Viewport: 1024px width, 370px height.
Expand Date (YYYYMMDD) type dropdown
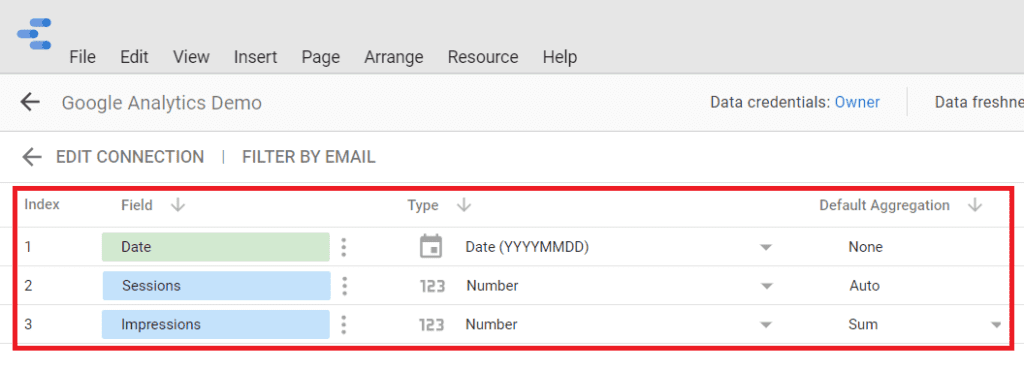pyautogui.click(x=767, y=247)
